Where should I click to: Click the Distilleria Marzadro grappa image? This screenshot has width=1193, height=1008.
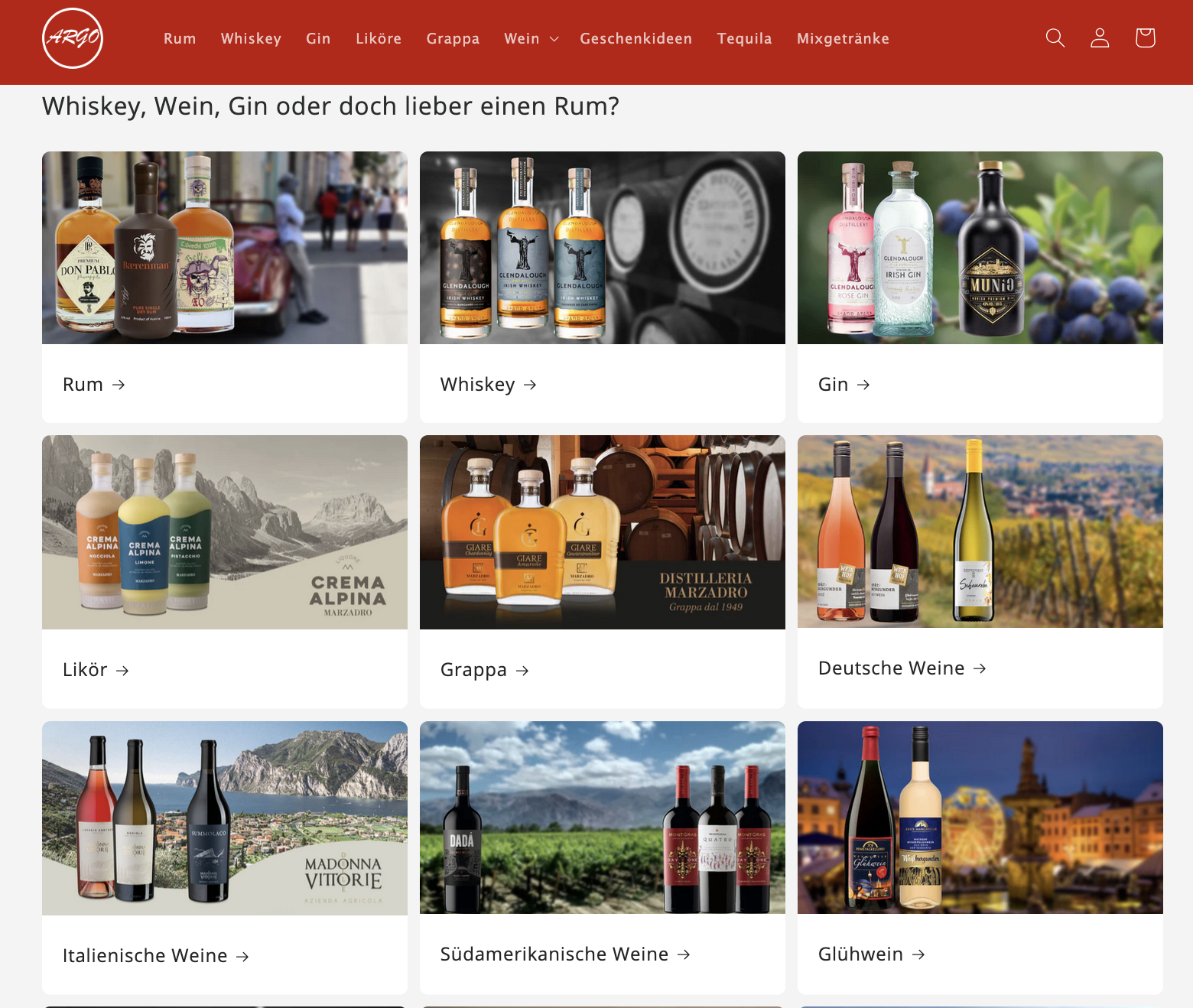603,532
